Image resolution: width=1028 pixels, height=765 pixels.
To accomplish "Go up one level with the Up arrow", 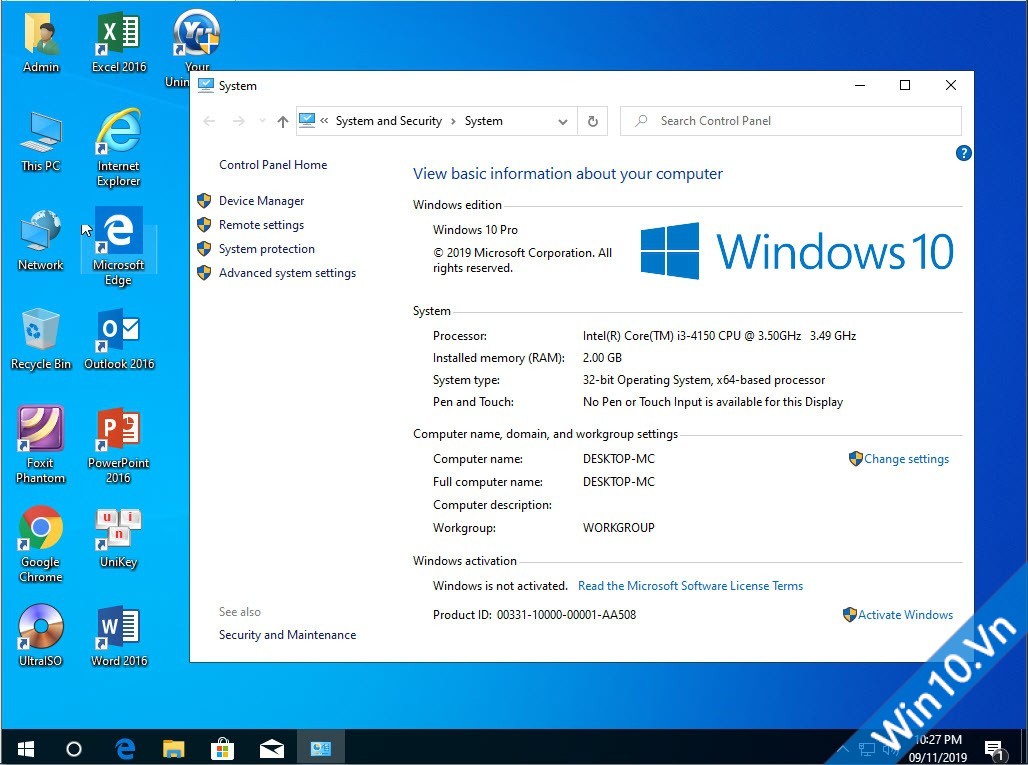I will click(283, 121).
